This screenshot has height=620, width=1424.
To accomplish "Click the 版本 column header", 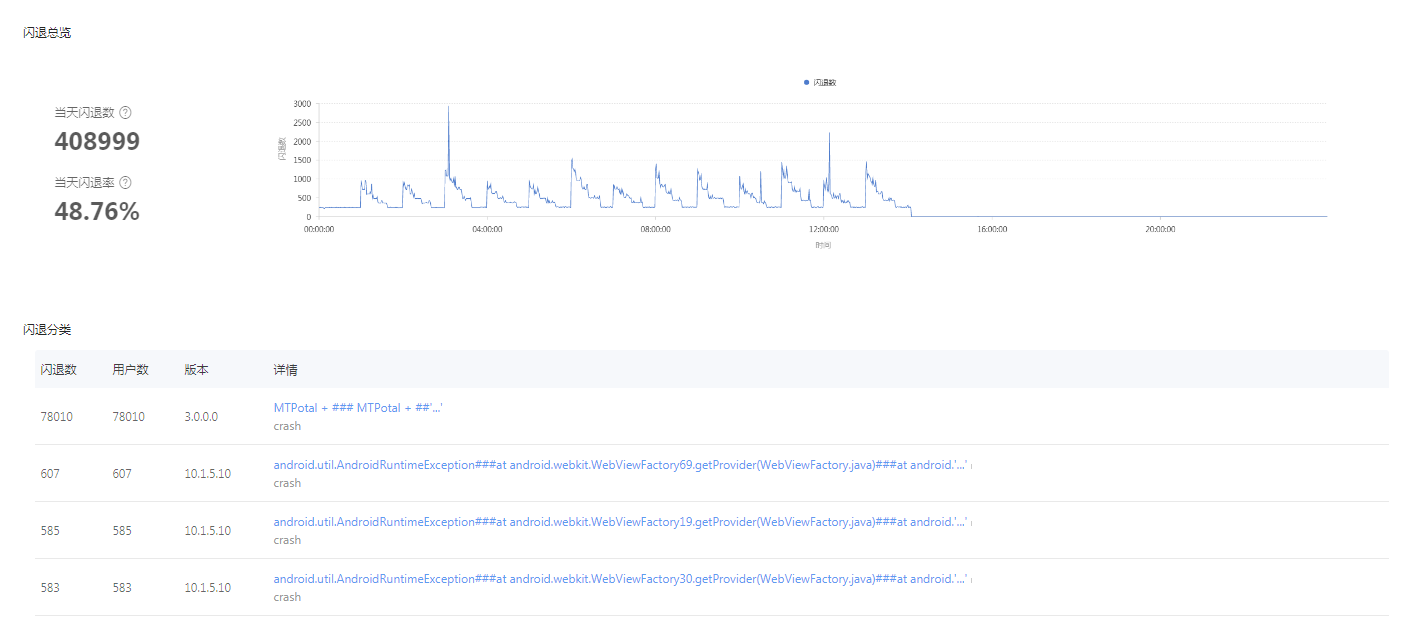I will (x=196, y=370).
